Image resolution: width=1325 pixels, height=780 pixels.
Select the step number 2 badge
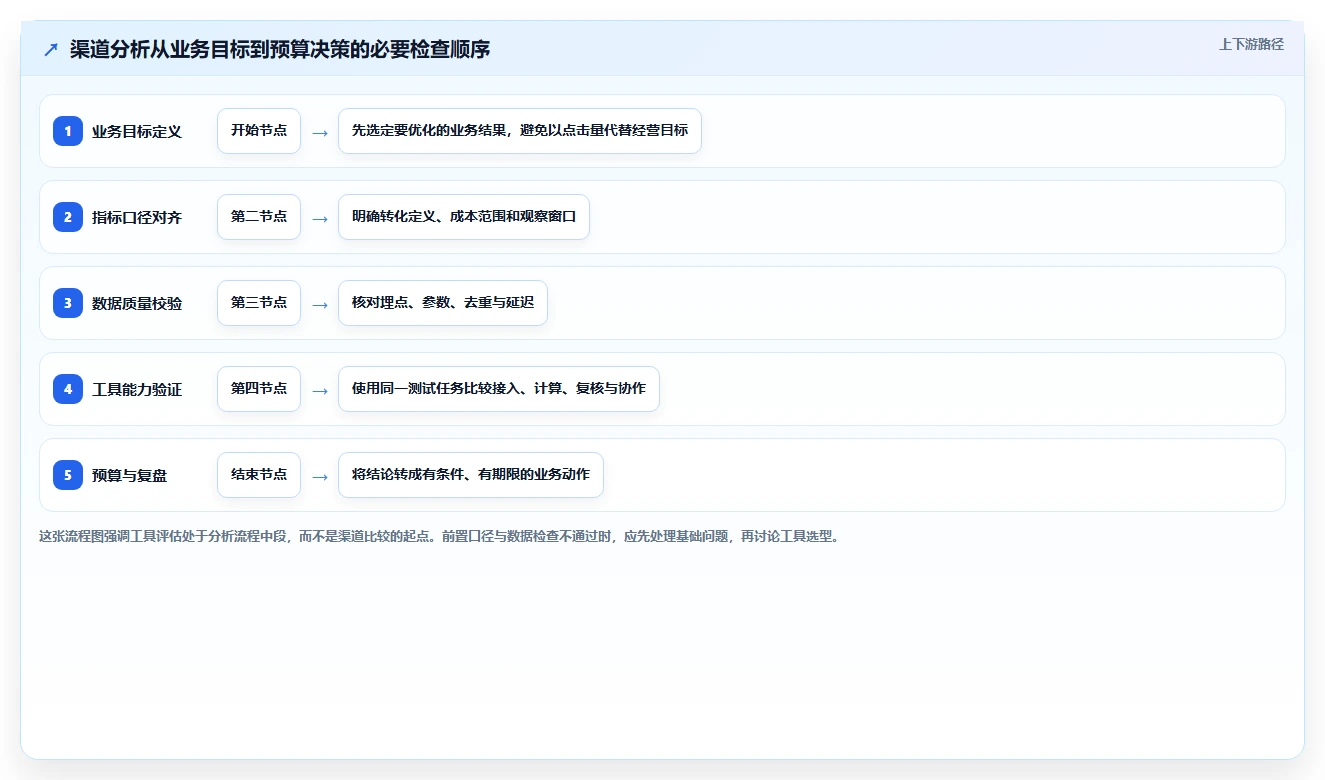pyautogui.click(x=68, y=217)
